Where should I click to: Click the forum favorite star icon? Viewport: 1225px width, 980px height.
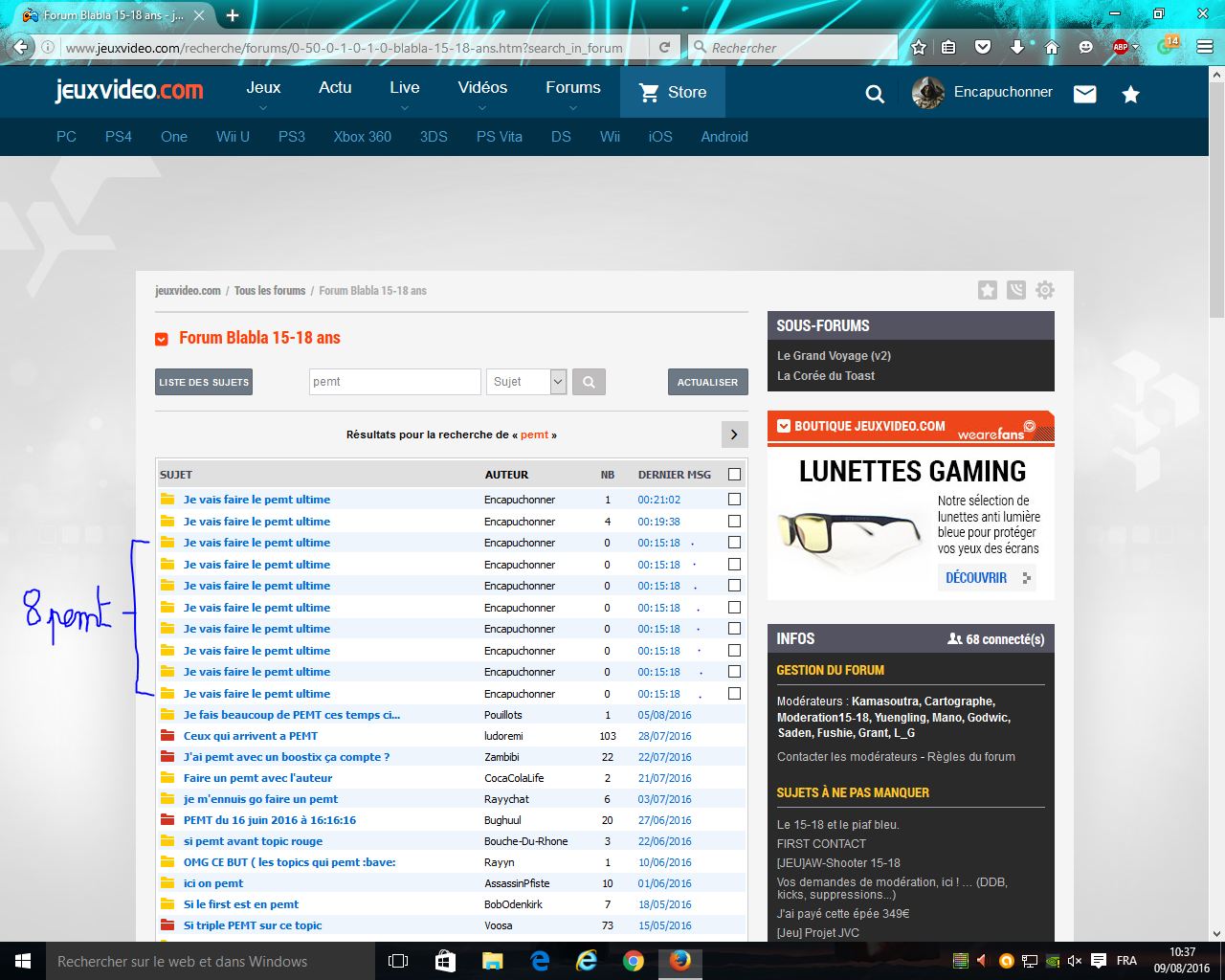[x=988, y=290]
